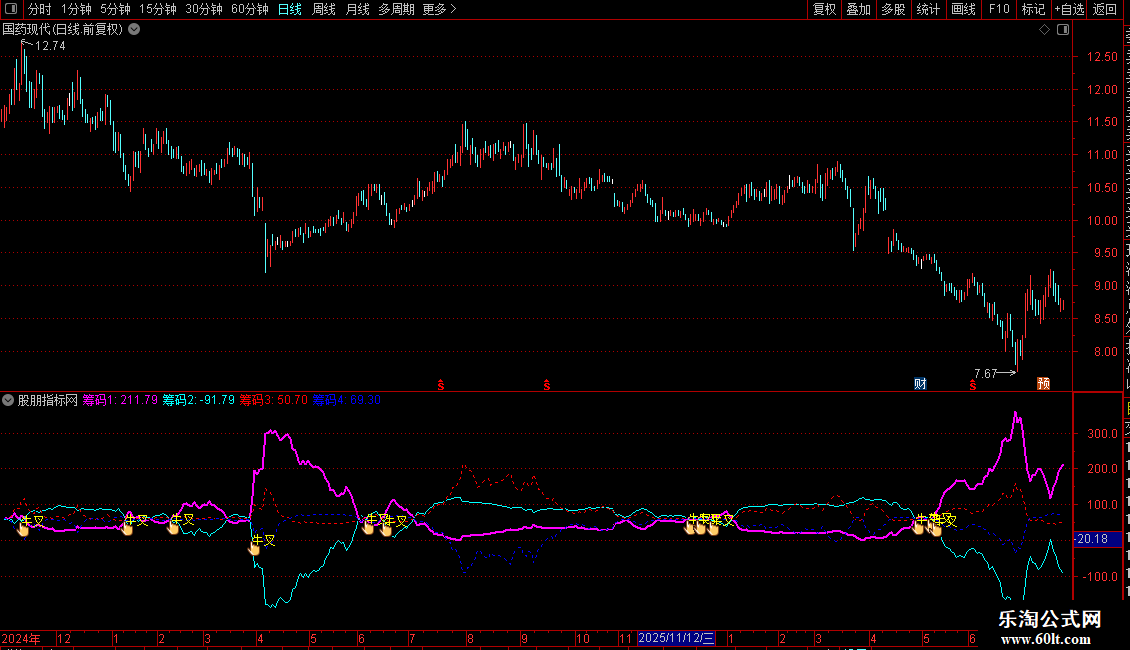Select the 30分钟 period

coord(204,9)
